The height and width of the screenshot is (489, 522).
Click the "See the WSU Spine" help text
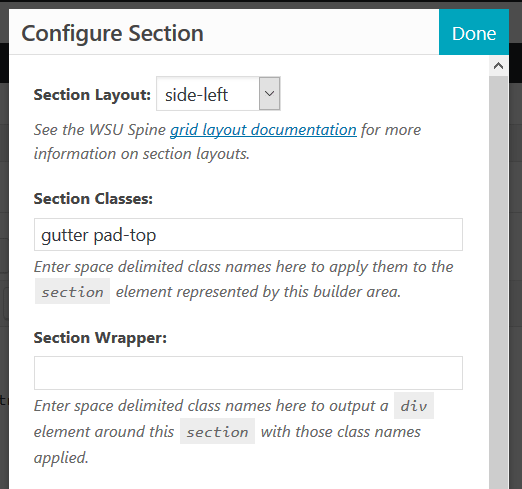tap(100, 130)
